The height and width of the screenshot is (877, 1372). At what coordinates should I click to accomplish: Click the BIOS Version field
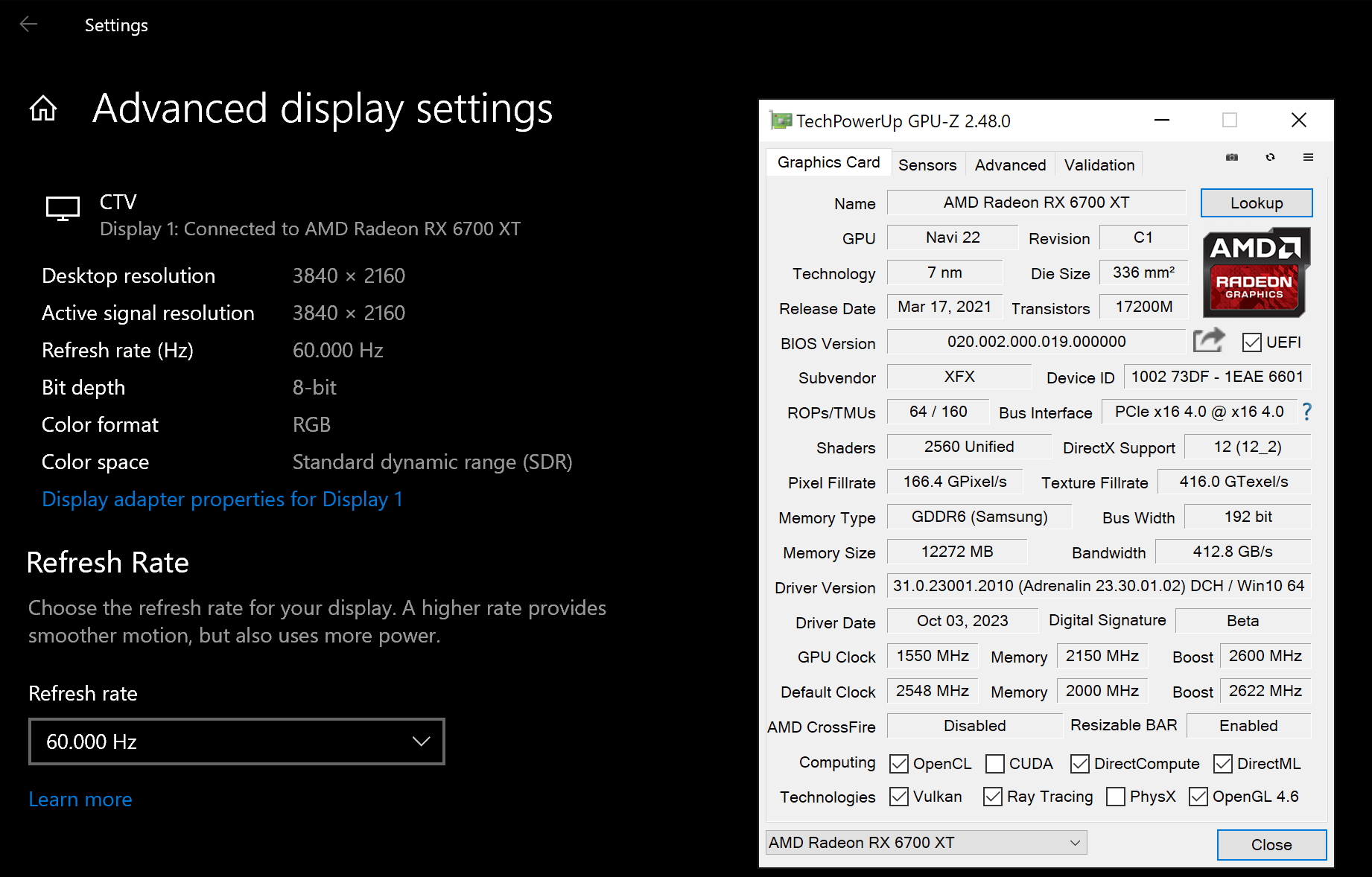[1036, 342]
